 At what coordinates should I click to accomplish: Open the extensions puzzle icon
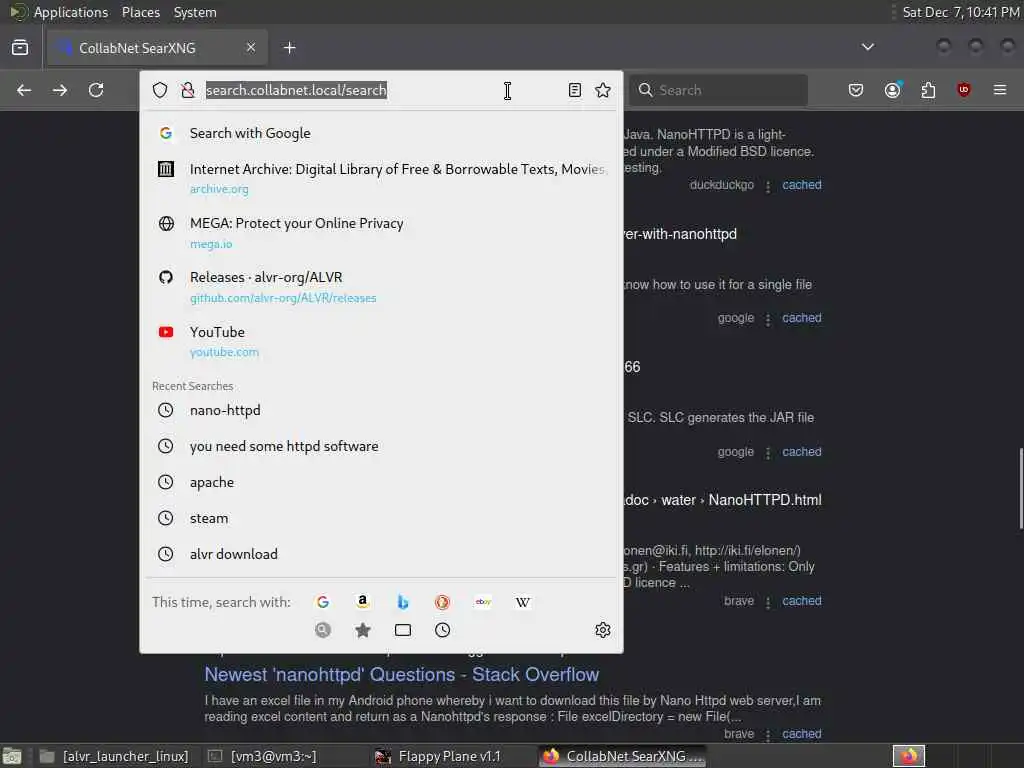[928, 90]
